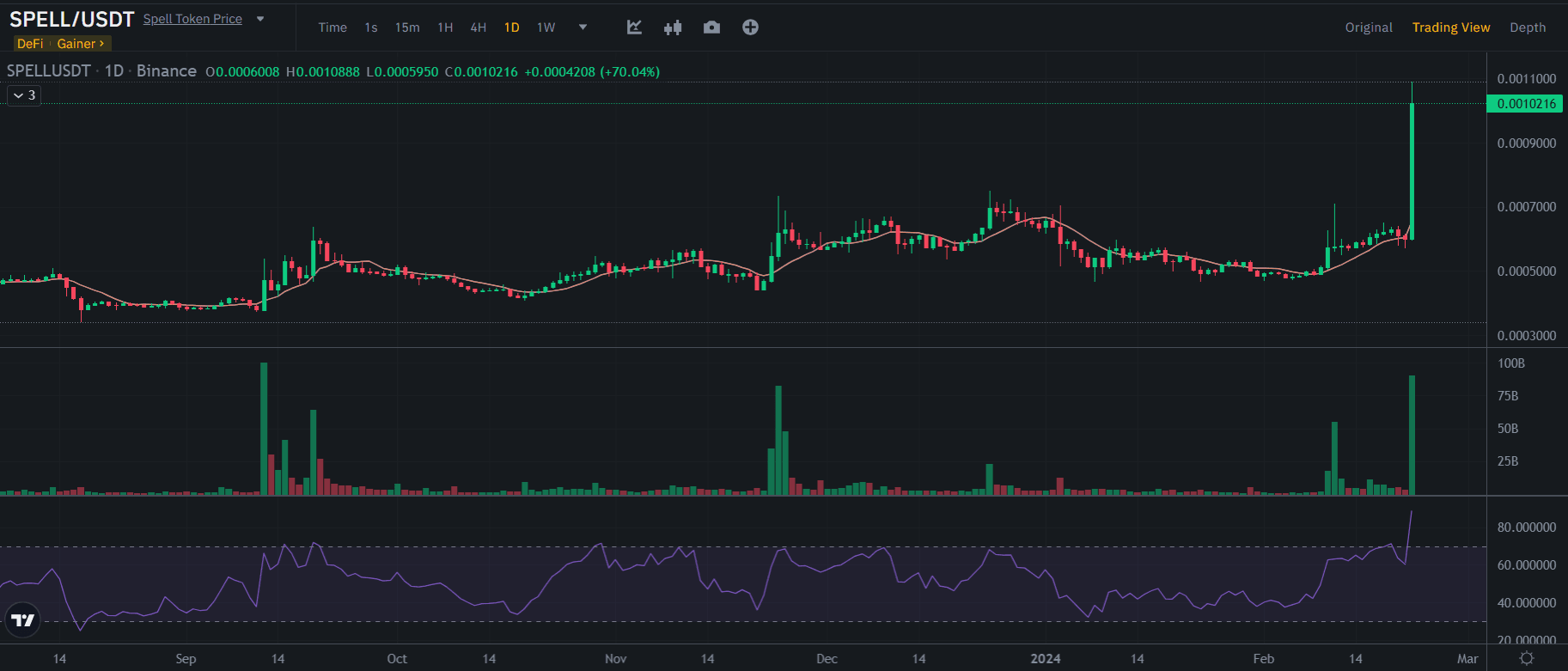Take a chart snapshot with camera icon

(711, 27)
